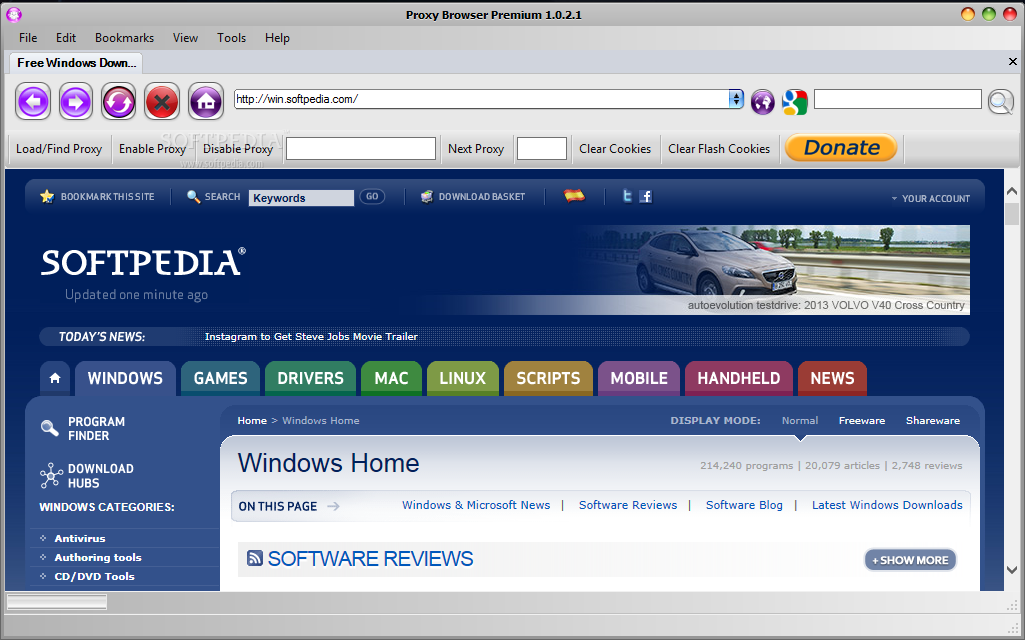Close the current tab with the X

click(1013, 61)
